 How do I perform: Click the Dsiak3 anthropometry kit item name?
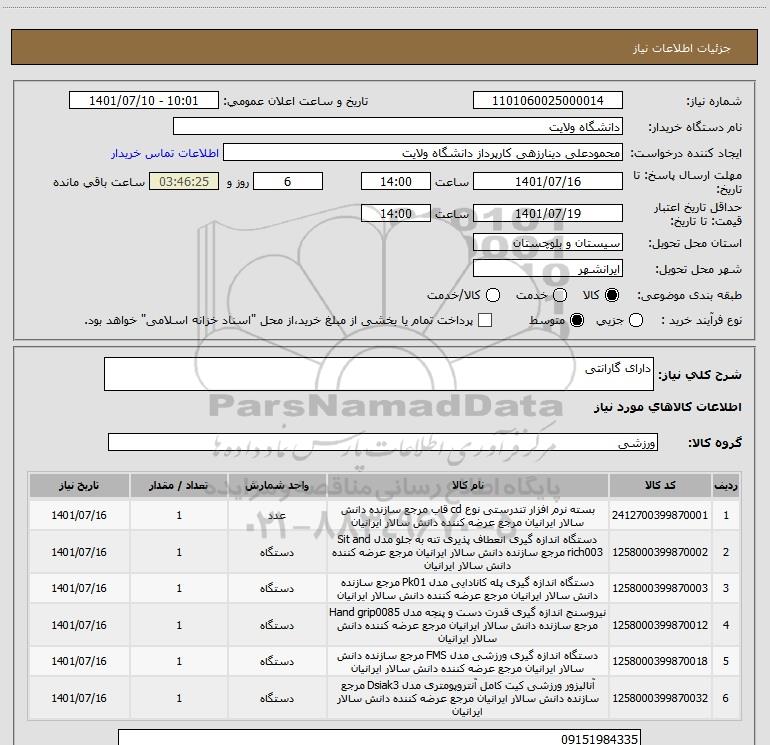coord(468,698)
